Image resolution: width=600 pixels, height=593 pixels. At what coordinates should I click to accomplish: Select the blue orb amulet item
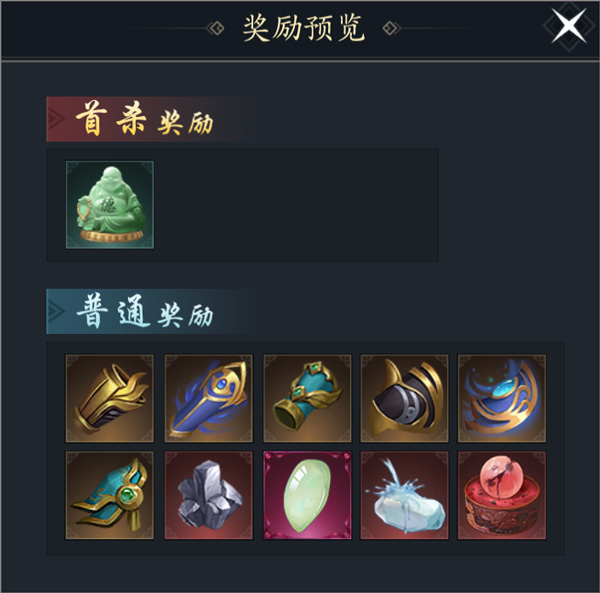(x=502, y=398)
